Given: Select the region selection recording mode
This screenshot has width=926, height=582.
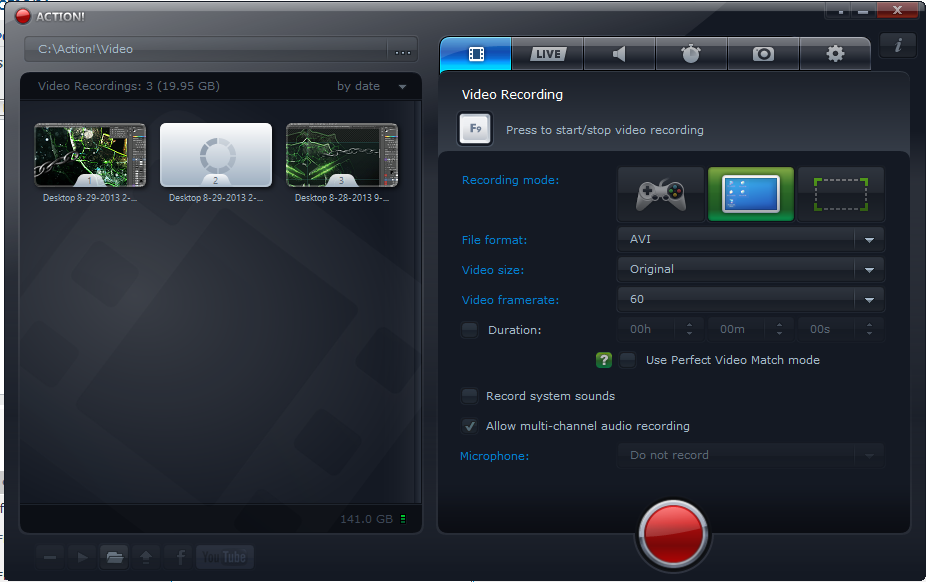Looking at the screenshot, I should [x=840, y=194].
